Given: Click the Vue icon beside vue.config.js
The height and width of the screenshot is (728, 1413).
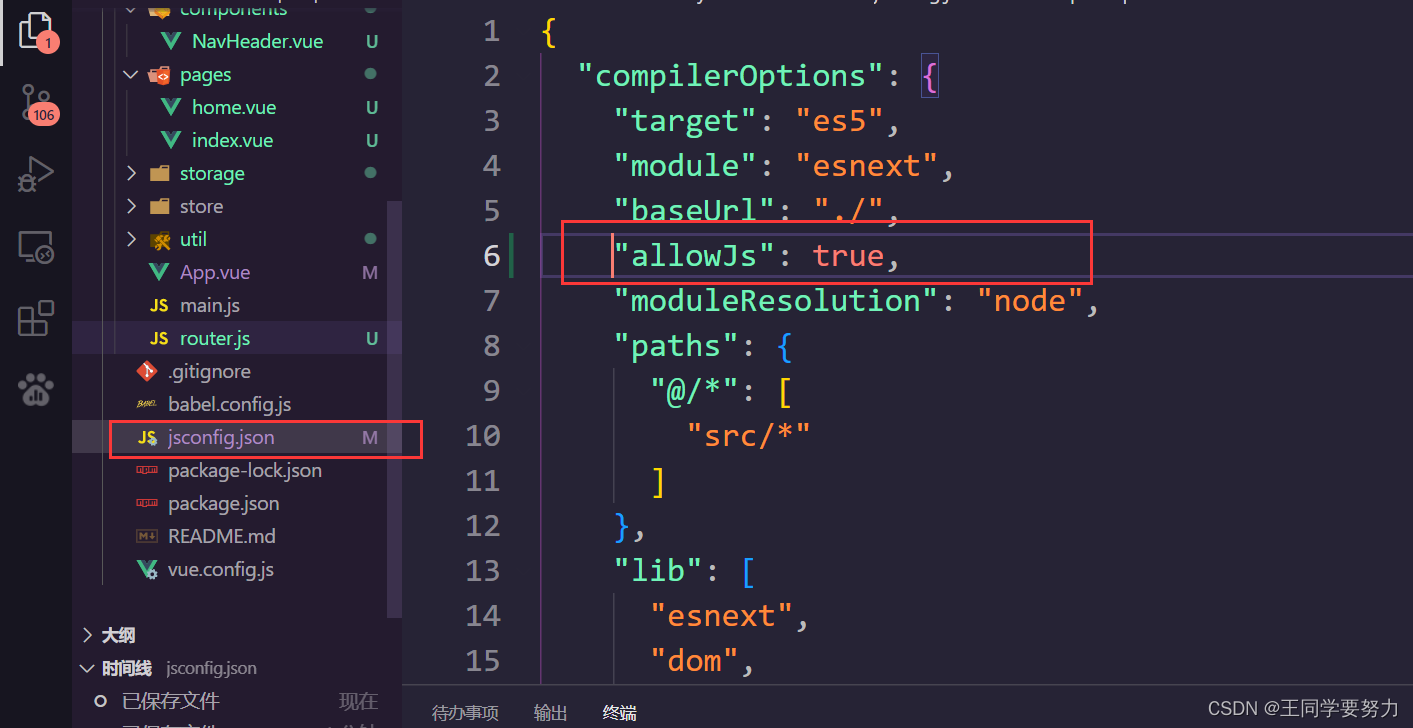Looking at the screenshot, I should click(147, 570).
